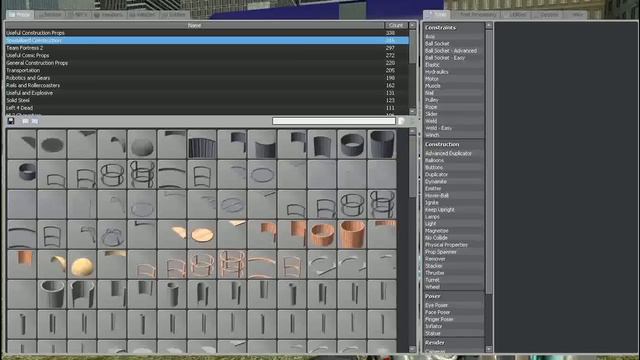
Task: Pick the yellow dome prop thumbnail
Action: tap(82, 264)
